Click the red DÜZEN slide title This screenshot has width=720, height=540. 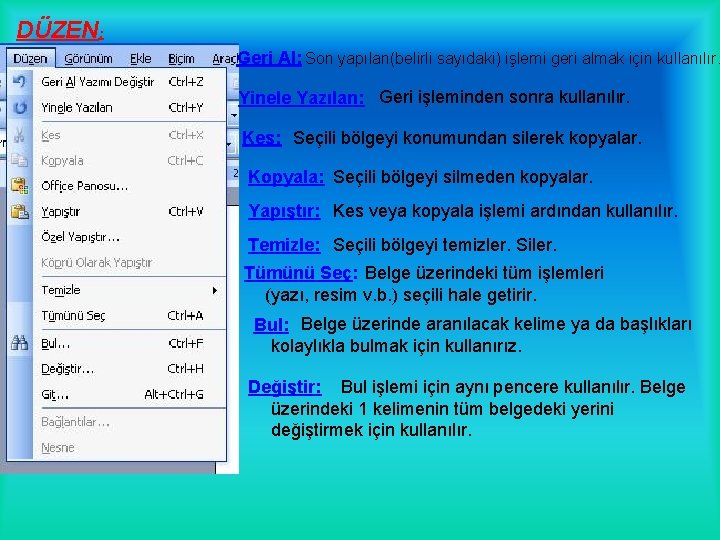pos(60,30)
